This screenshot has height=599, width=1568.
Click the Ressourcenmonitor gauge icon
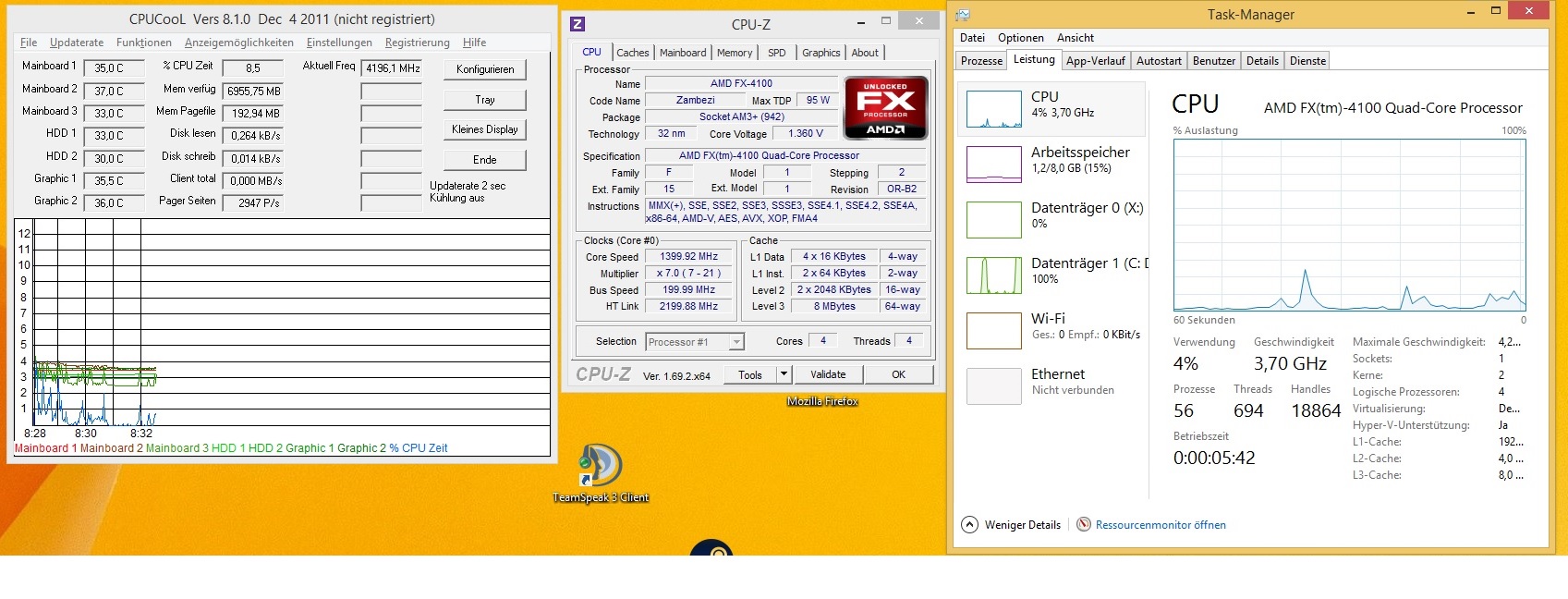coord(1084,524)
